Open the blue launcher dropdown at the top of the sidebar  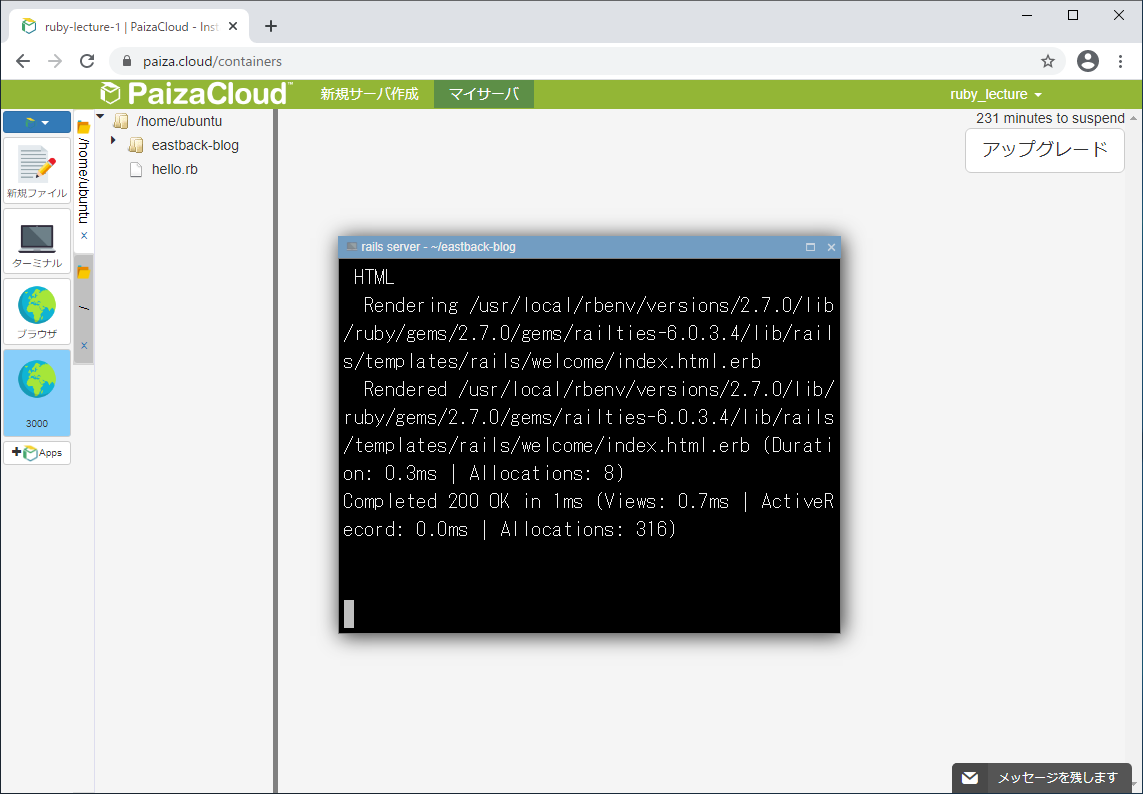click(x=36, y=122)
